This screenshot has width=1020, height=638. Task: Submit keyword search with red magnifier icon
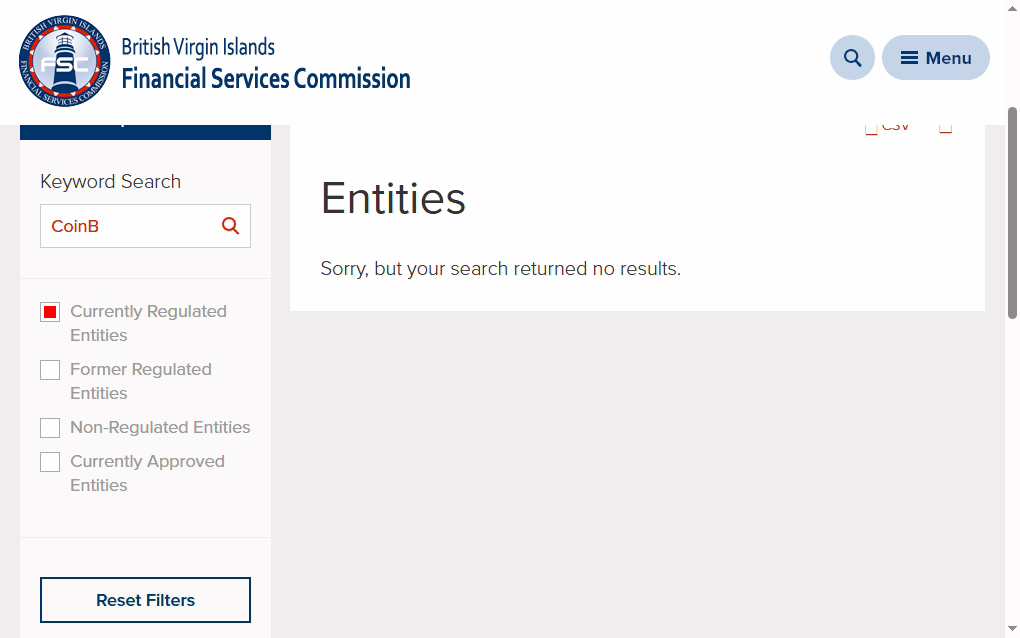[x=230, y=226]
